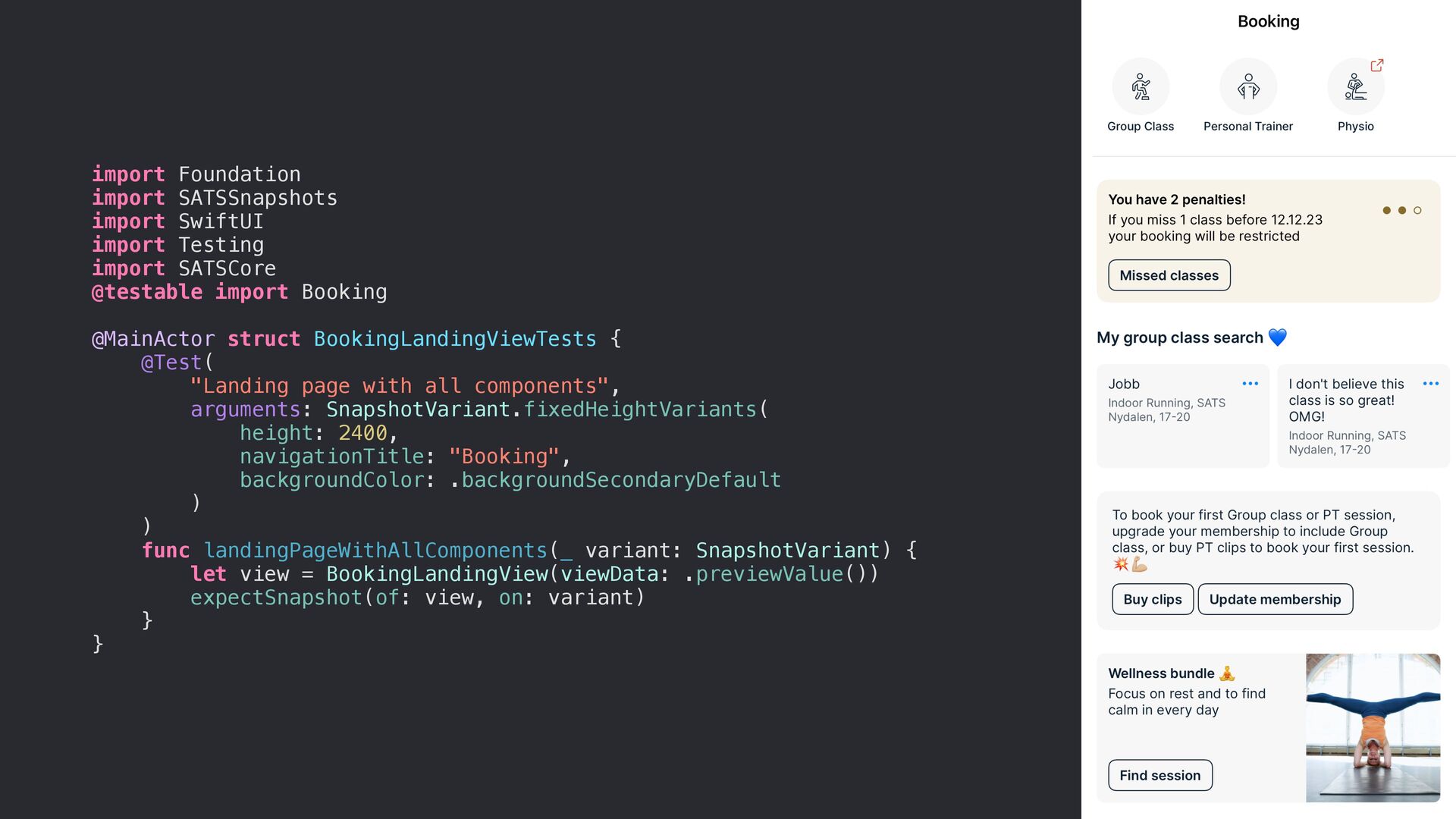The image size is (1456, 819).
Task: Select the third empty penalty indicator dot
Action: (1417, 210)
